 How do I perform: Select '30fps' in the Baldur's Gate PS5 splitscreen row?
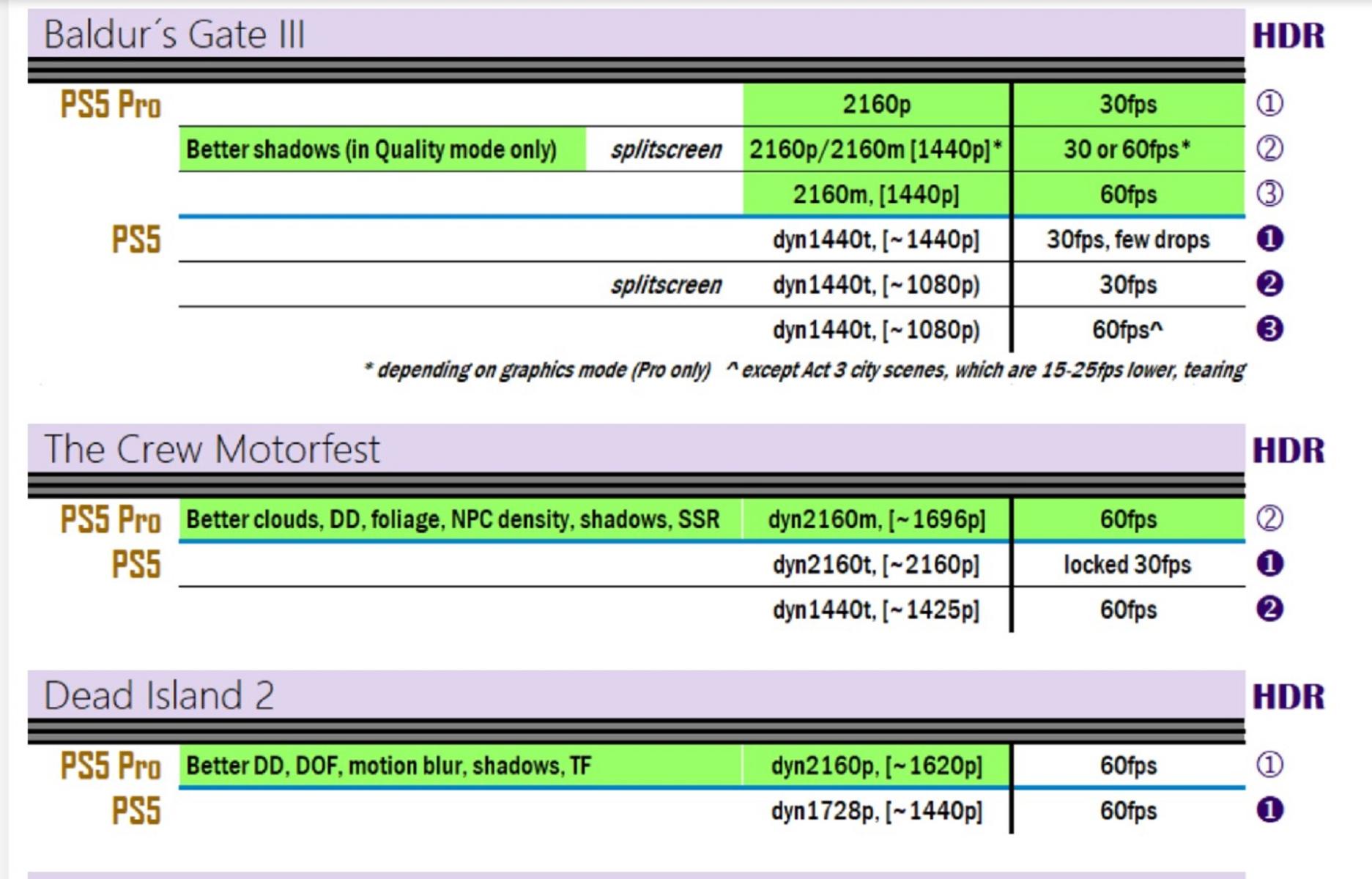(x=1128, y=285)
